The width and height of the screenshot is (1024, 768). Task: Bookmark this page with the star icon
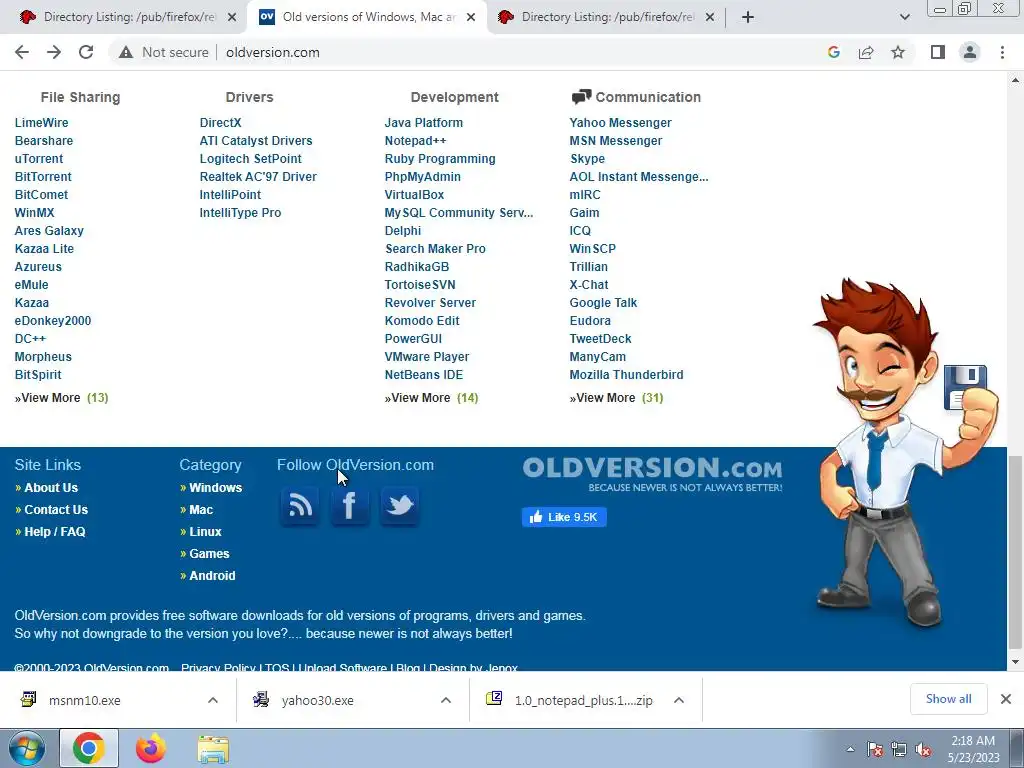pos(898,52)
